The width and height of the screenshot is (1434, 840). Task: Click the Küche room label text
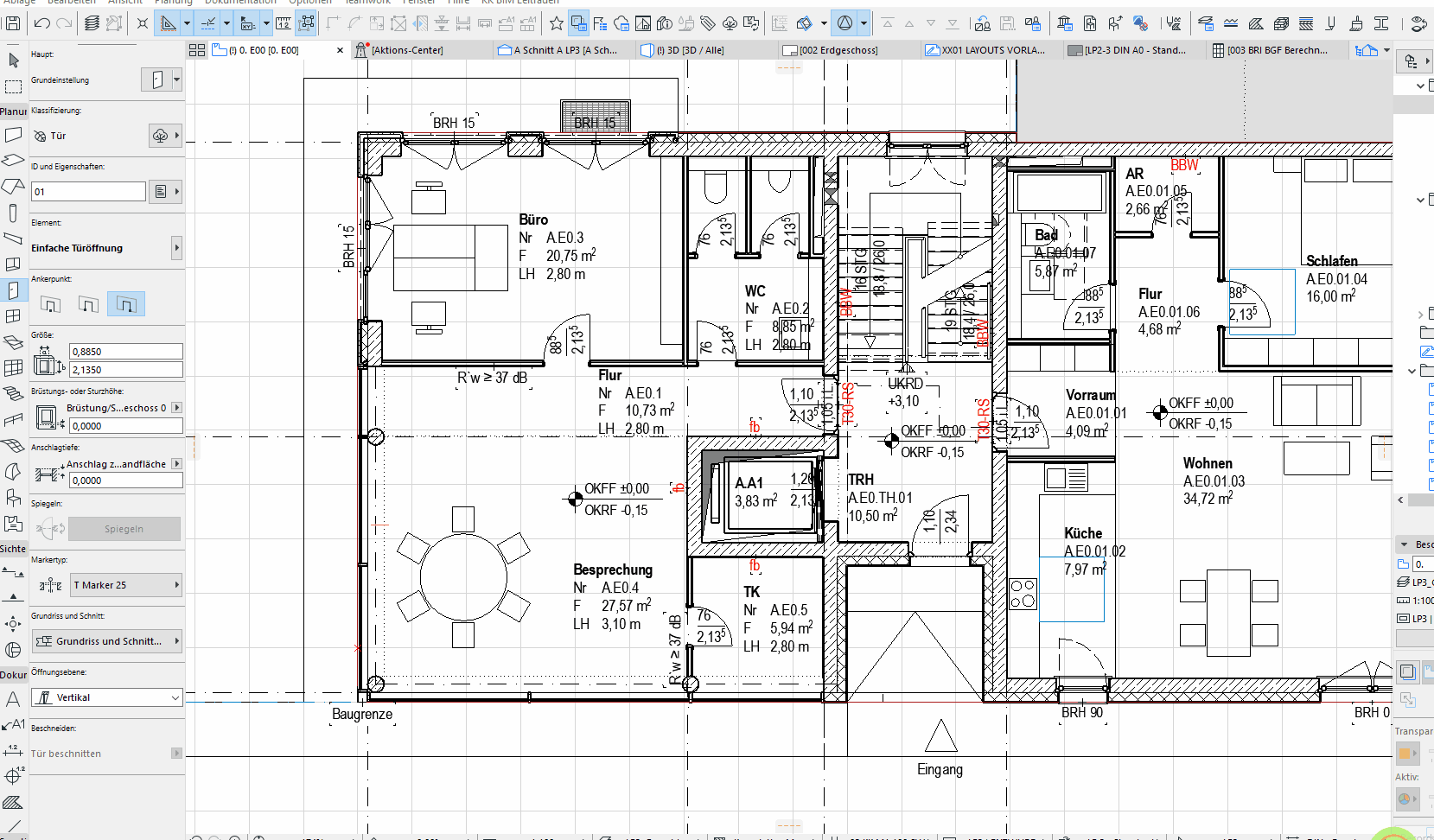pos(1083,533)
